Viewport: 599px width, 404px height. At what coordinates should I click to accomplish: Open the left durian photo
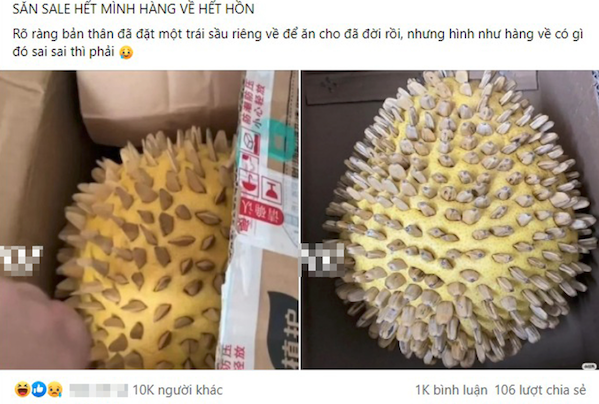pyautogui.click(x=149, y=220)
